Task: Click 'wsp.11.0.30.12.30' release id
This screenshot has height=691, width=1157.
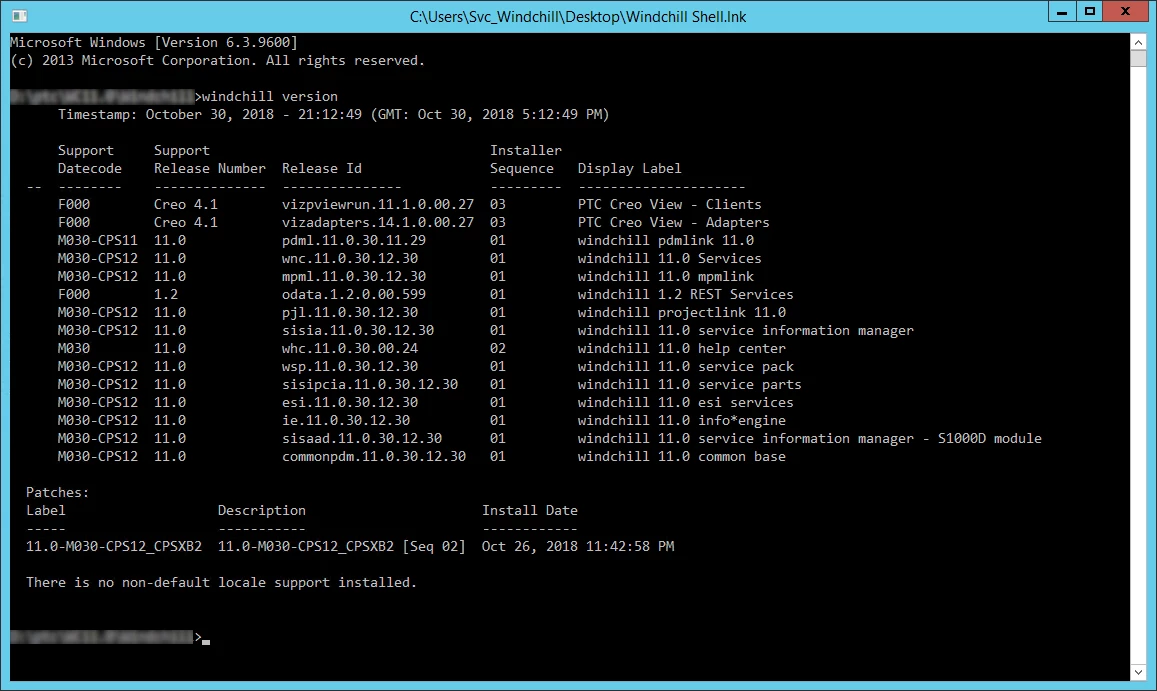Action: click(350, 366)
